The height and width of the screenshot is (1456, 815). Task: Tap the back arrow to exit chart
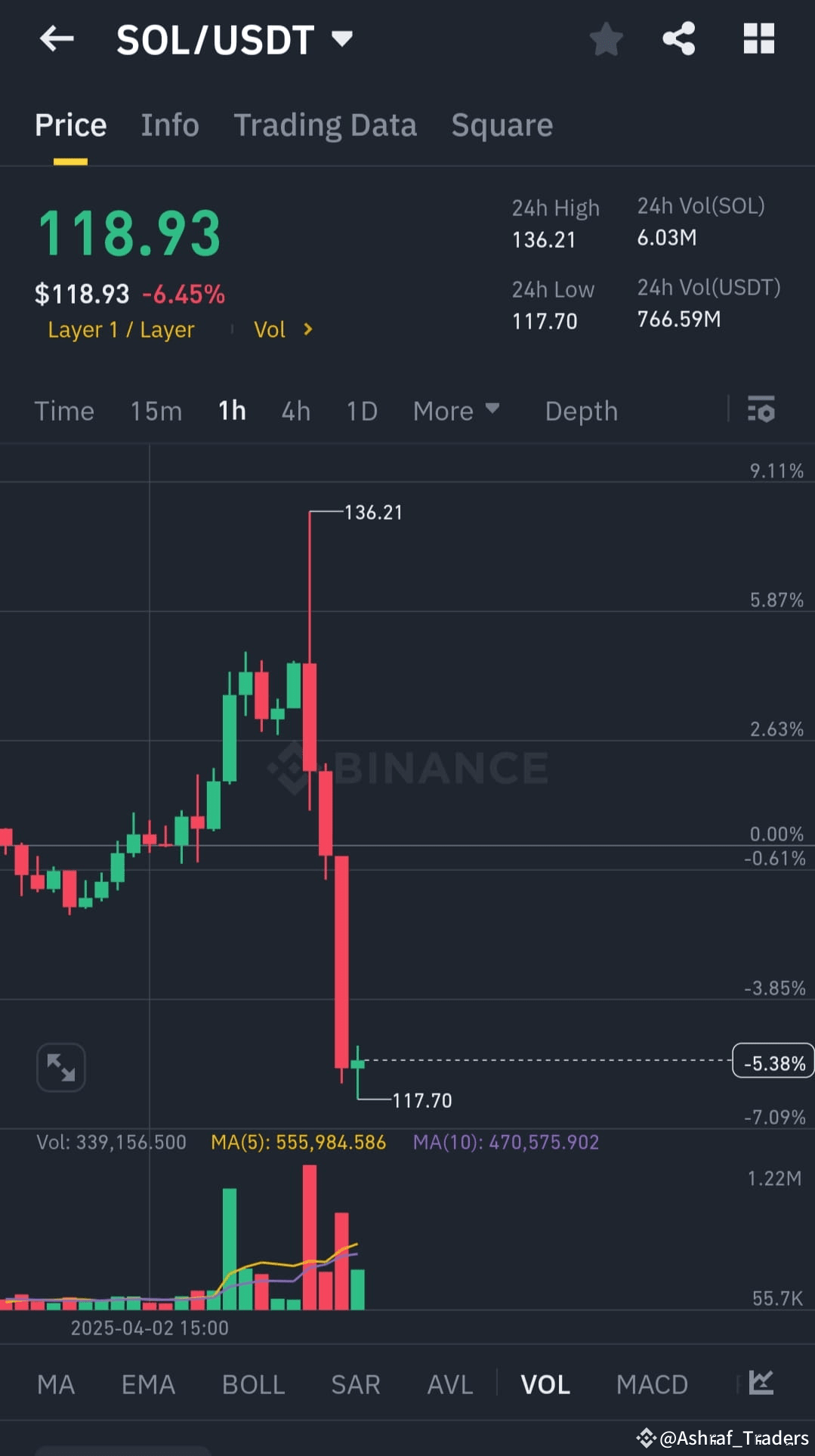pyautogui.click(x=57, y=39)
